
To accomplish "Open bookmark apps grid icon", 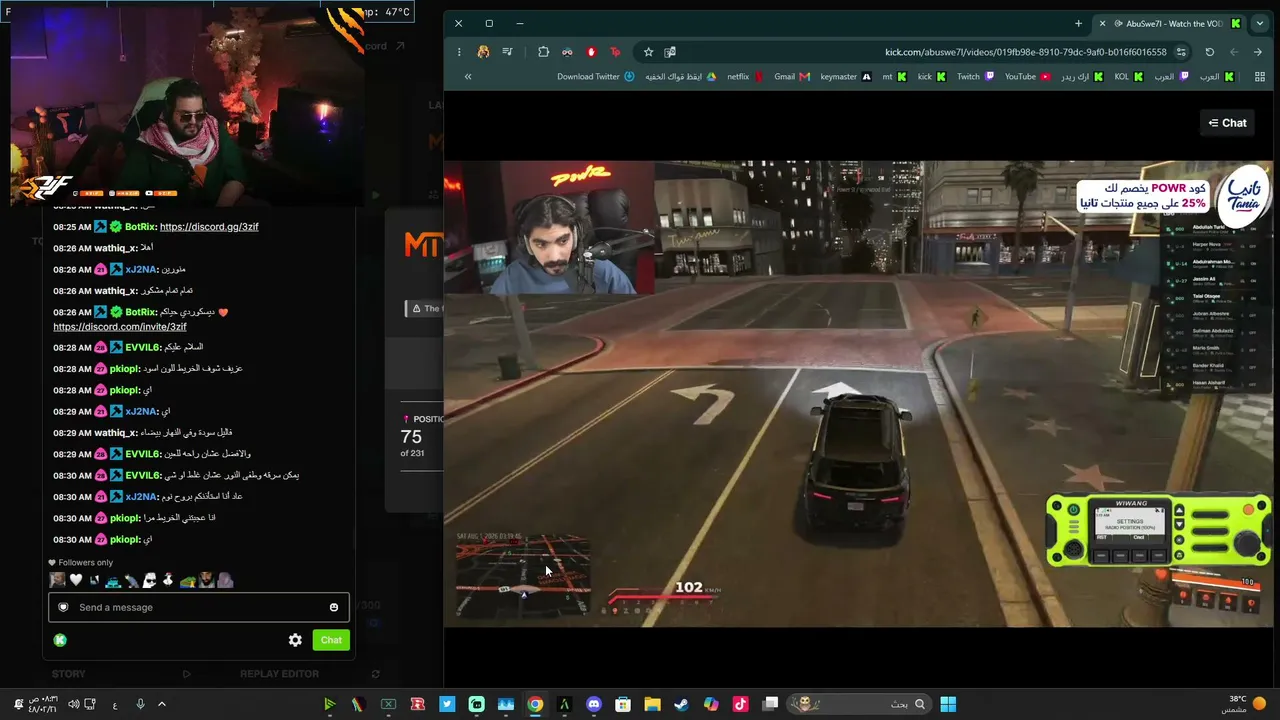I will tap(1259, 77).
